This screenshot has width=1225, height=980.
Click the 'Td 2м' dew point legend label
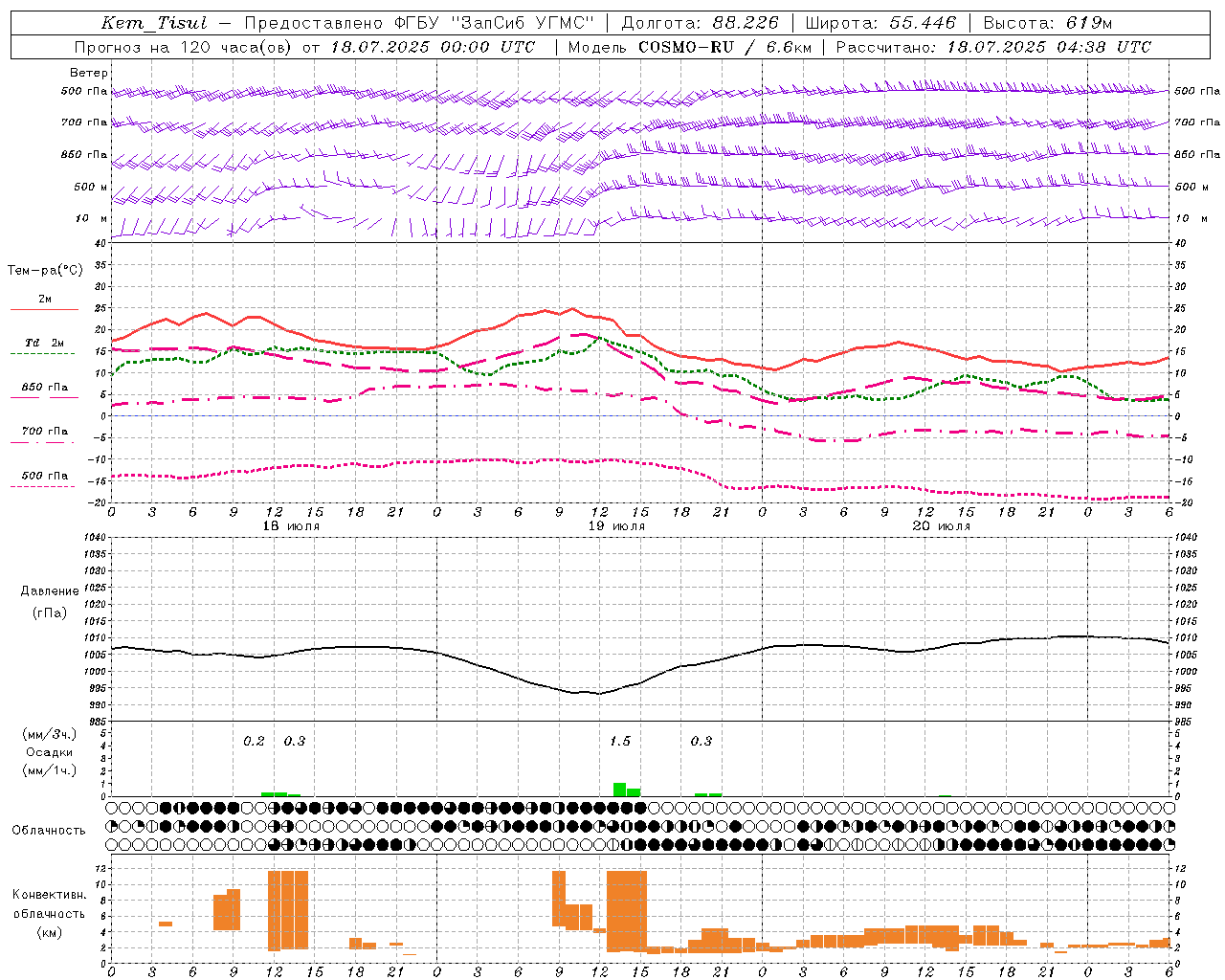45,343
